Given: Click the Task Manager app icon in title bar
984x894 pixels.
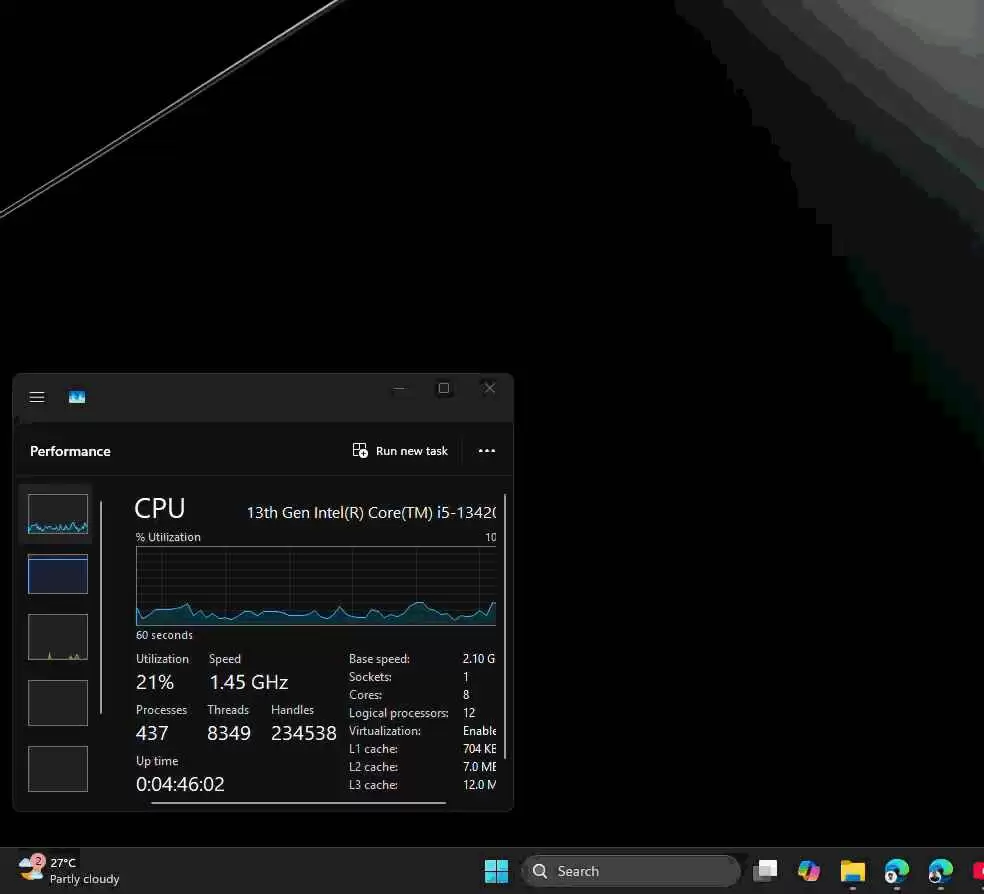Looking at the screenshot, I should 77,397.
